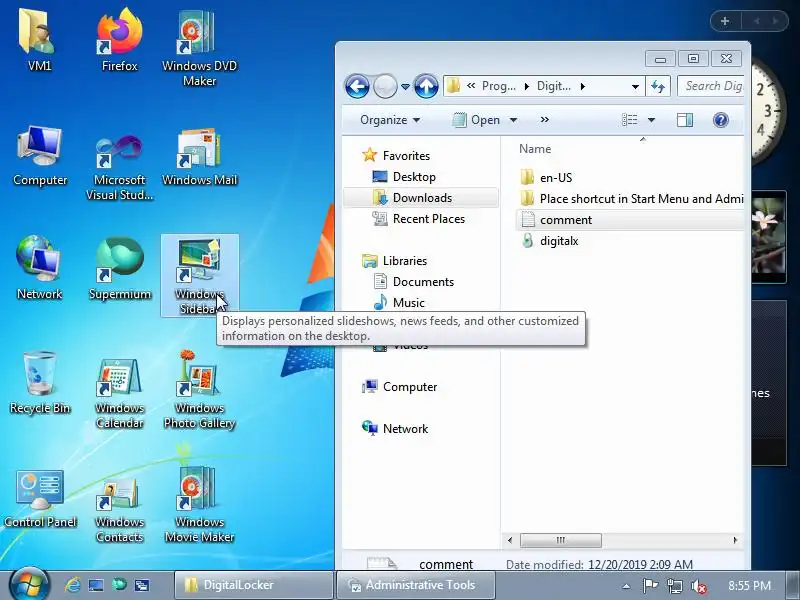Select the Windows Mail desktop shortcut
Screen dimensions: 800x600
click(199, 157)
